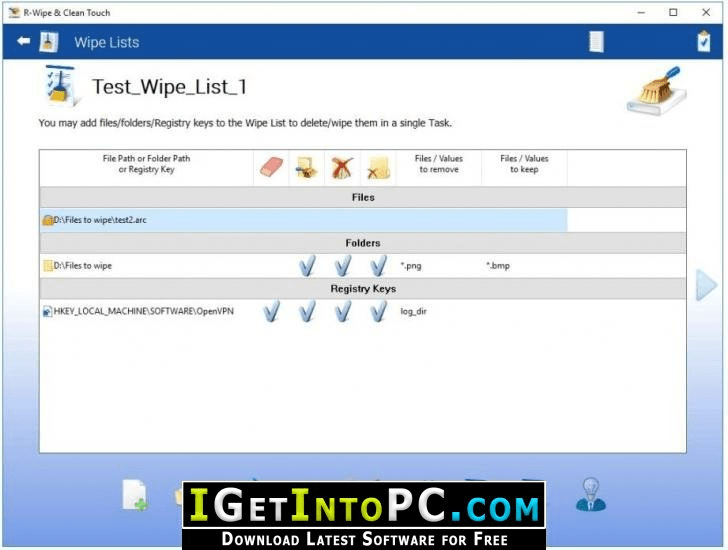Screen dimensions: 728x550
Task: Click the crossed-out brush column header
Action: pos(342,168)
